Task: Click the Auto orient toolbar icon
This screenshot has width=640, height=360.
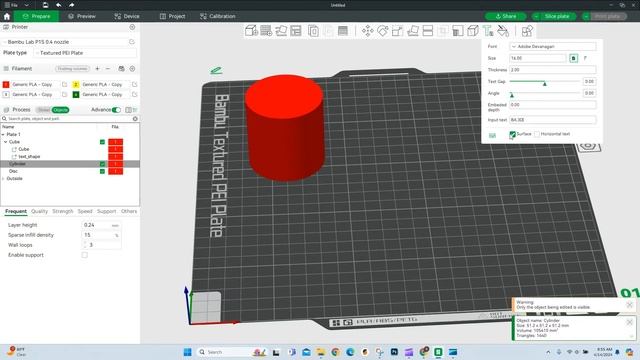Action: tap(281, 31)
